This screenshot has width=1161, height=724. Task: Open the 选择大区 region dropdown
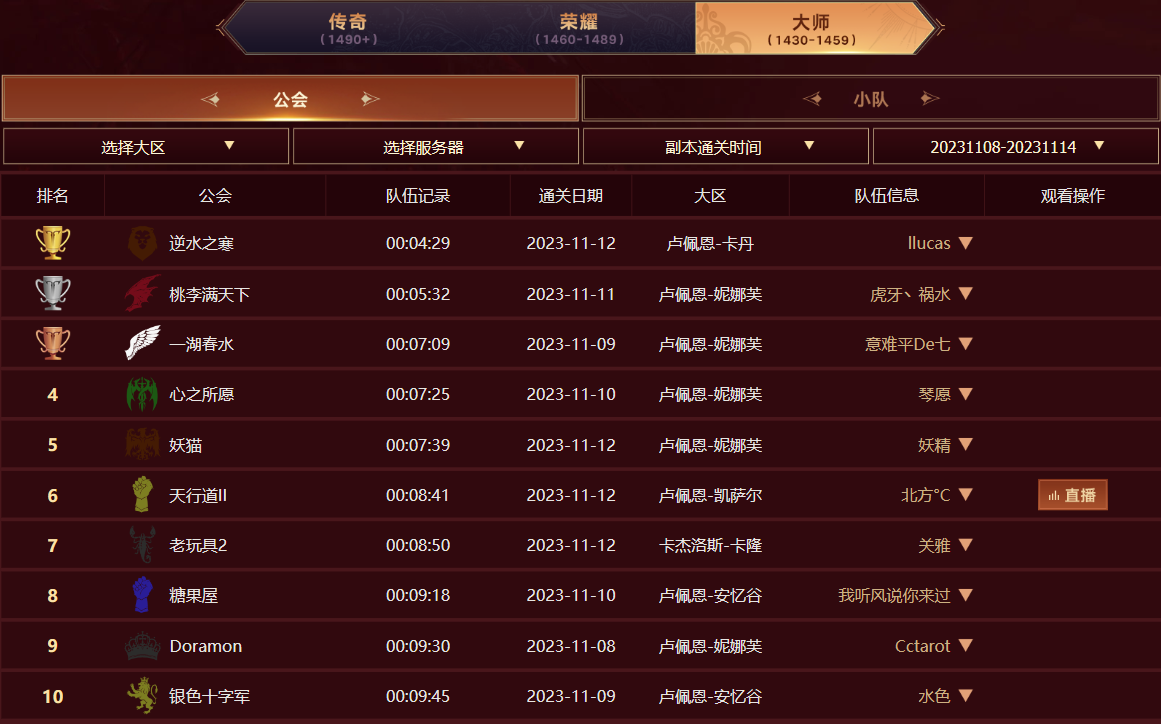(146, 147)
